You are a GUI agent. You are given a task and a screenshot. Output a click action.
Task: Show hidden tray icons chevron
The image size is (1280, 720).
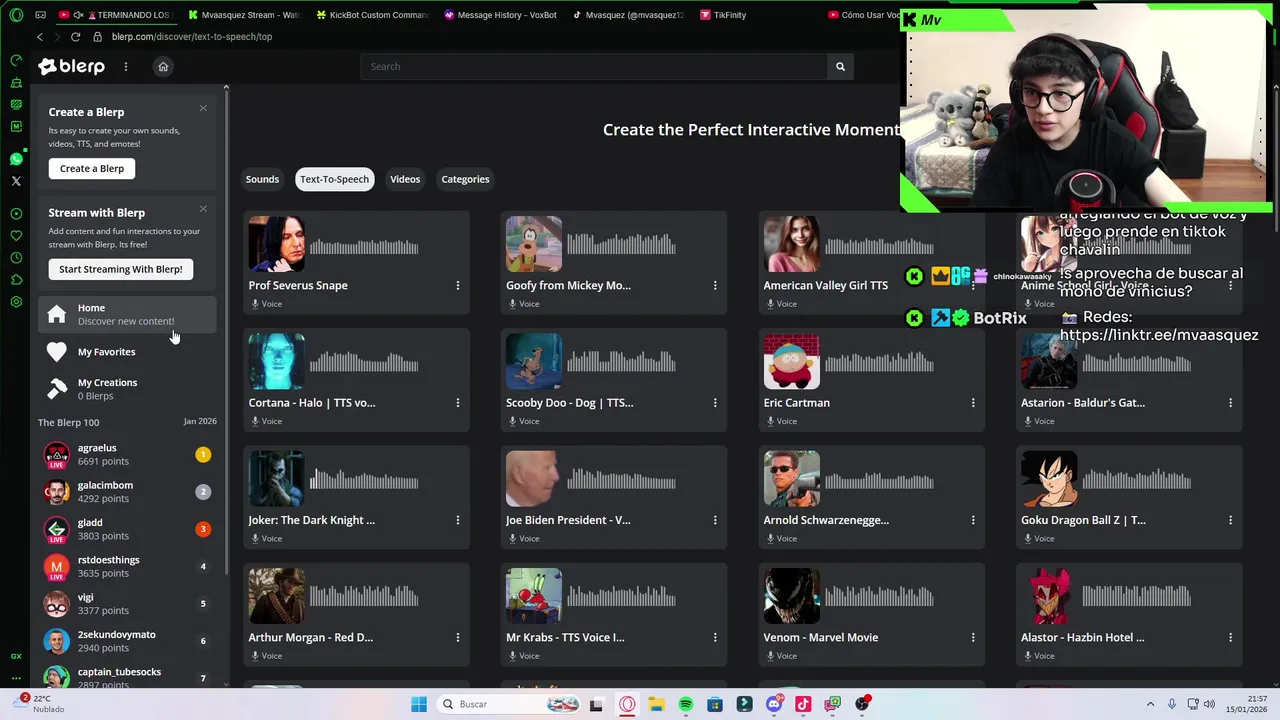[x=1150, y=704]
